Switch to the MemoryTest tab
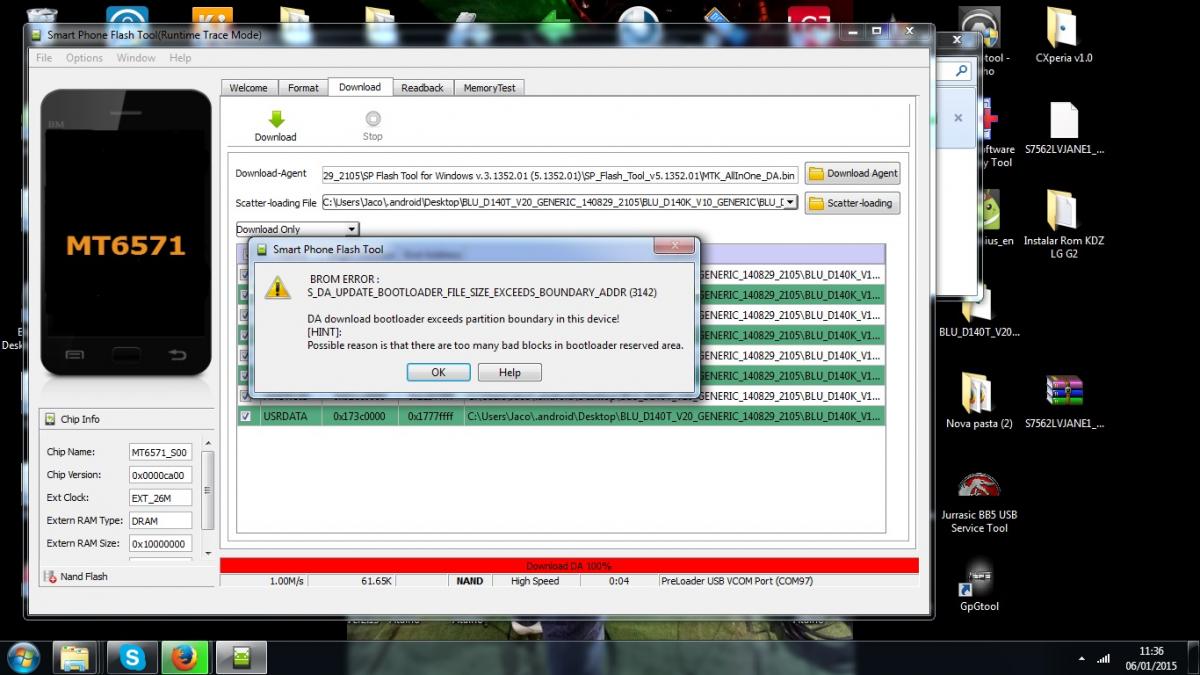The image size is (1200, 675). pos(489,88)
